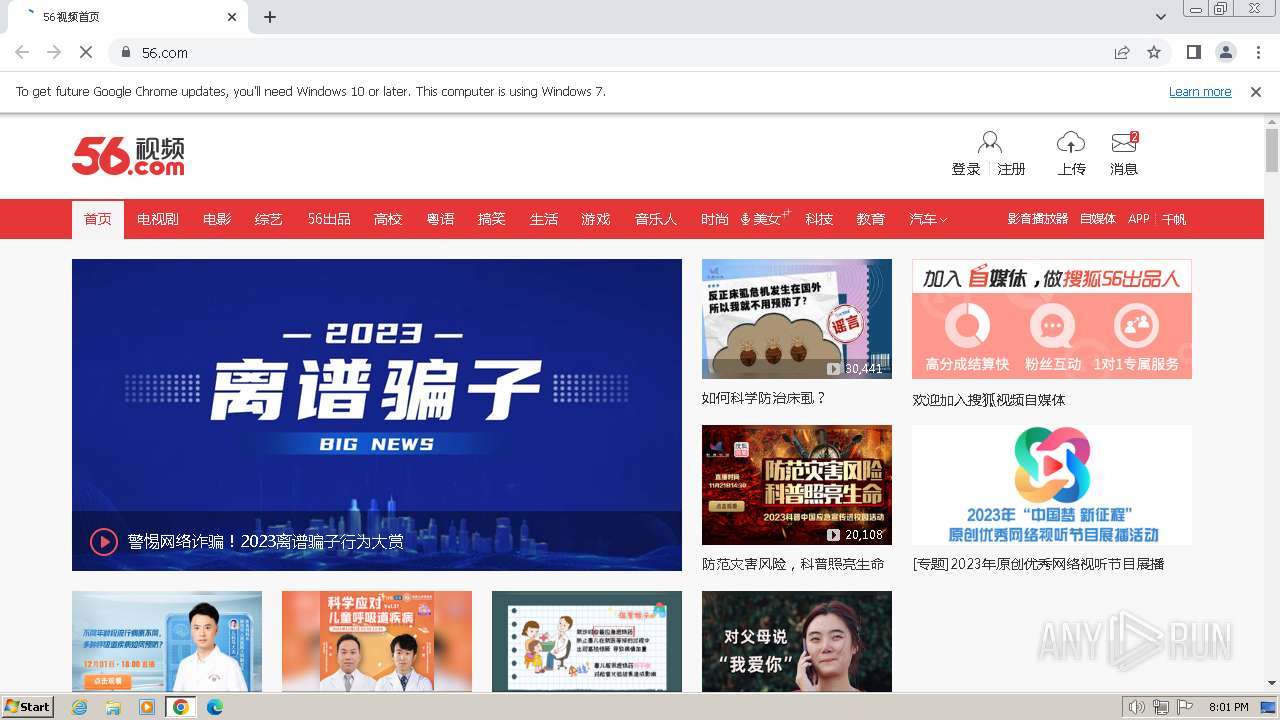Click the Learn more link
This screenshot has width=1280, height=720.
(x=1200, y=92)
